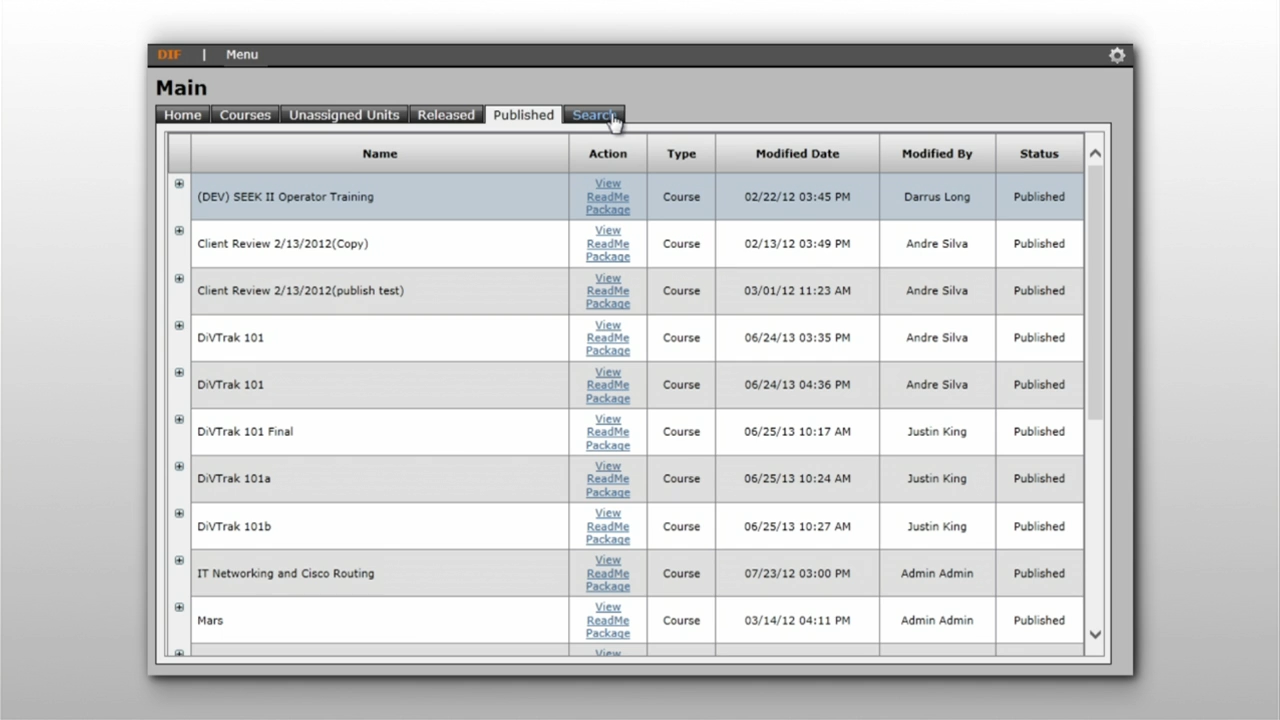Click the scrollbar down arrow
This screenshot has height=720, width=1280.
[x=1095, y=634]
